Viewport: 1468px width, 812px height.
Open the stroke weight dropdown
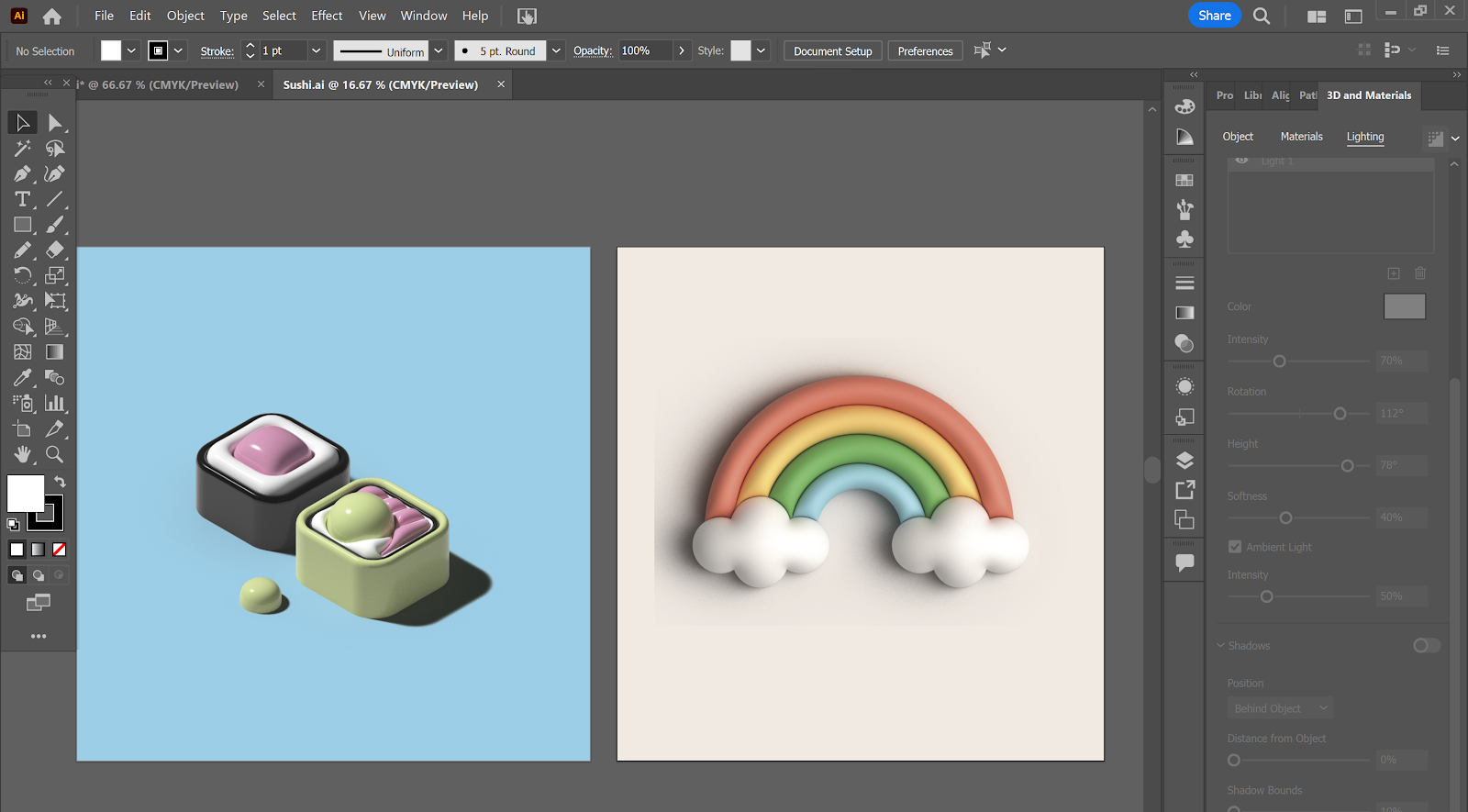[316, 50]
